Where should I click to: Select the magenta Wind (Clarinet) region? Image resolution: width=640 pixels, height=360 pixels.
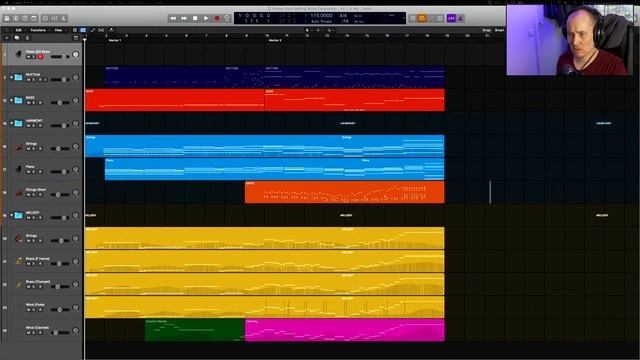[x=344, y=330]
